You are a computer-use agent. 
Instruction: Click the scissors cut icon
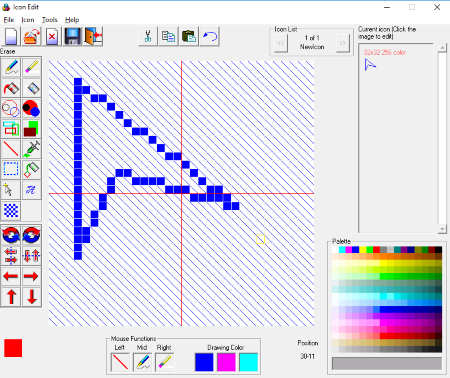[147, 36]
